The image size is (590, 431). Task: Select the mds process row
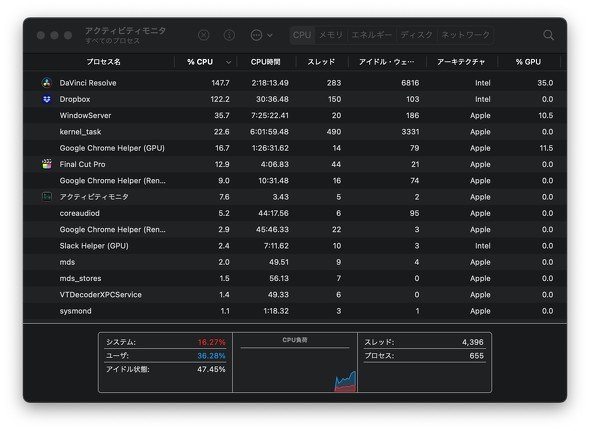pos(295,262)
